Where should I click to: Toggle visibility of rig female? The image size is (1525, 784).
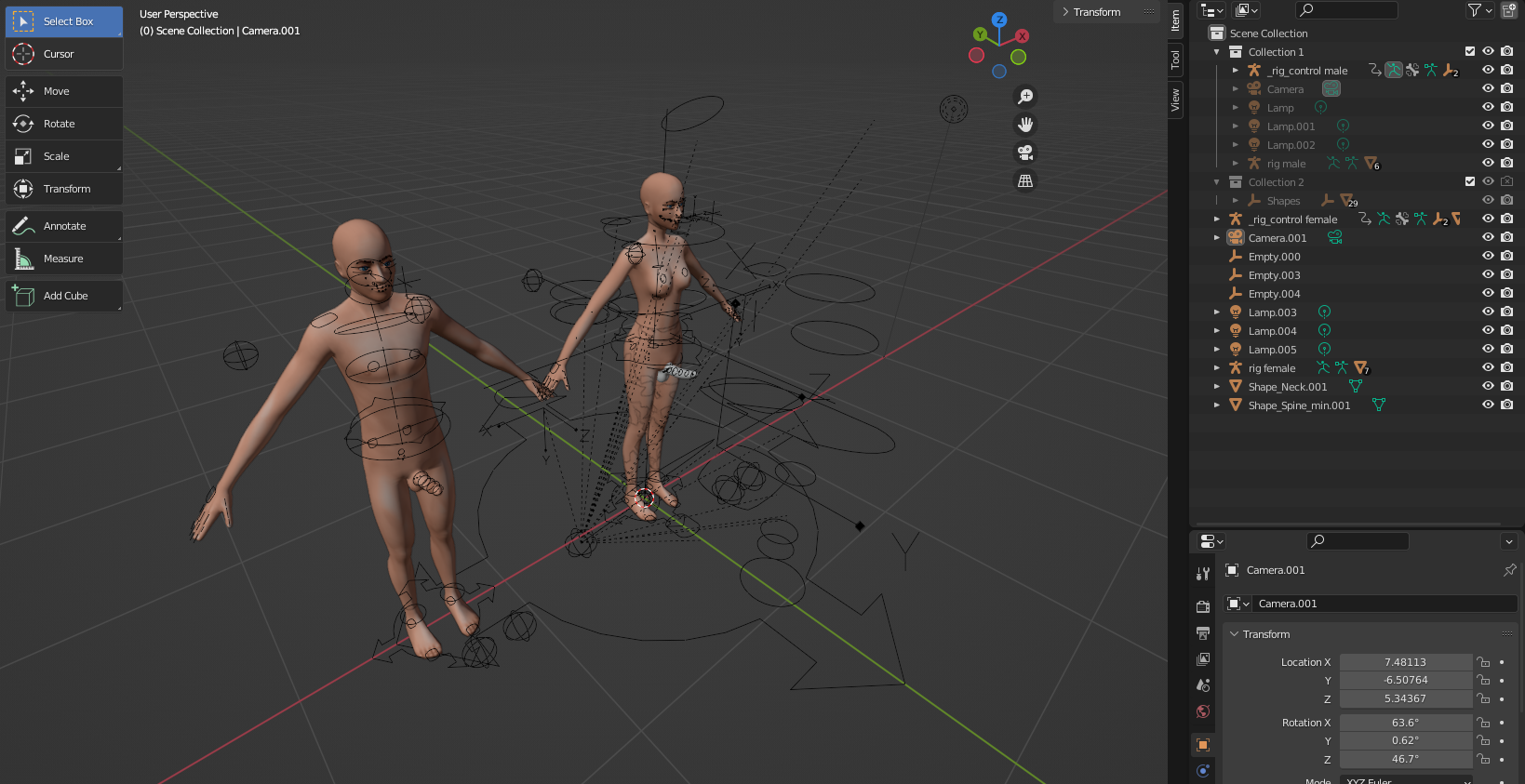tap(1489, 368)
